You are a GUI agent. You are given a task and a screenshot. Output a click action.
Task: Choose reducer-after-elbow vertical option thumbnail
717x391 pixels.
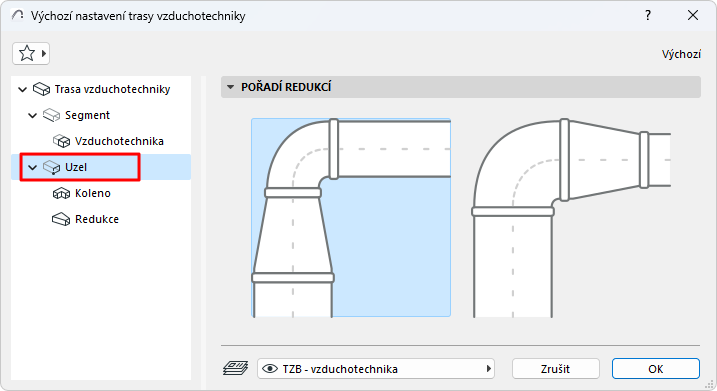(x=351, y=218)
